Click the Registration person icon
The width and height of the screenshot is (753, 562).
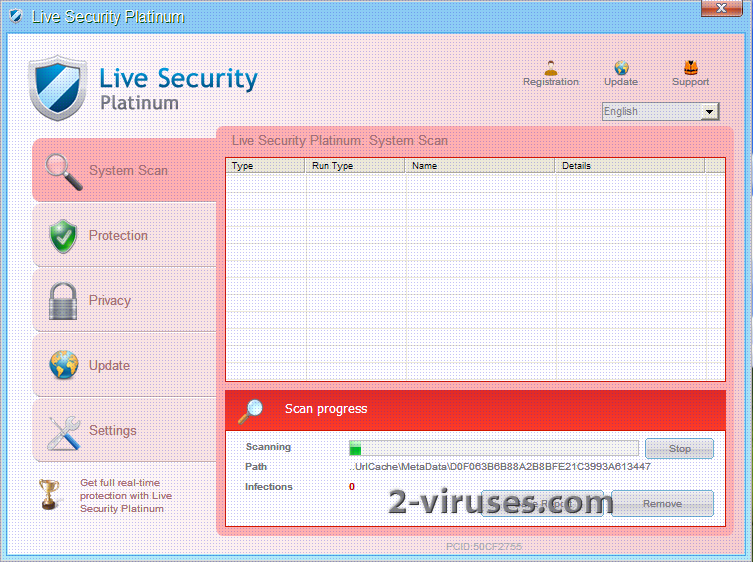point(551,68)
